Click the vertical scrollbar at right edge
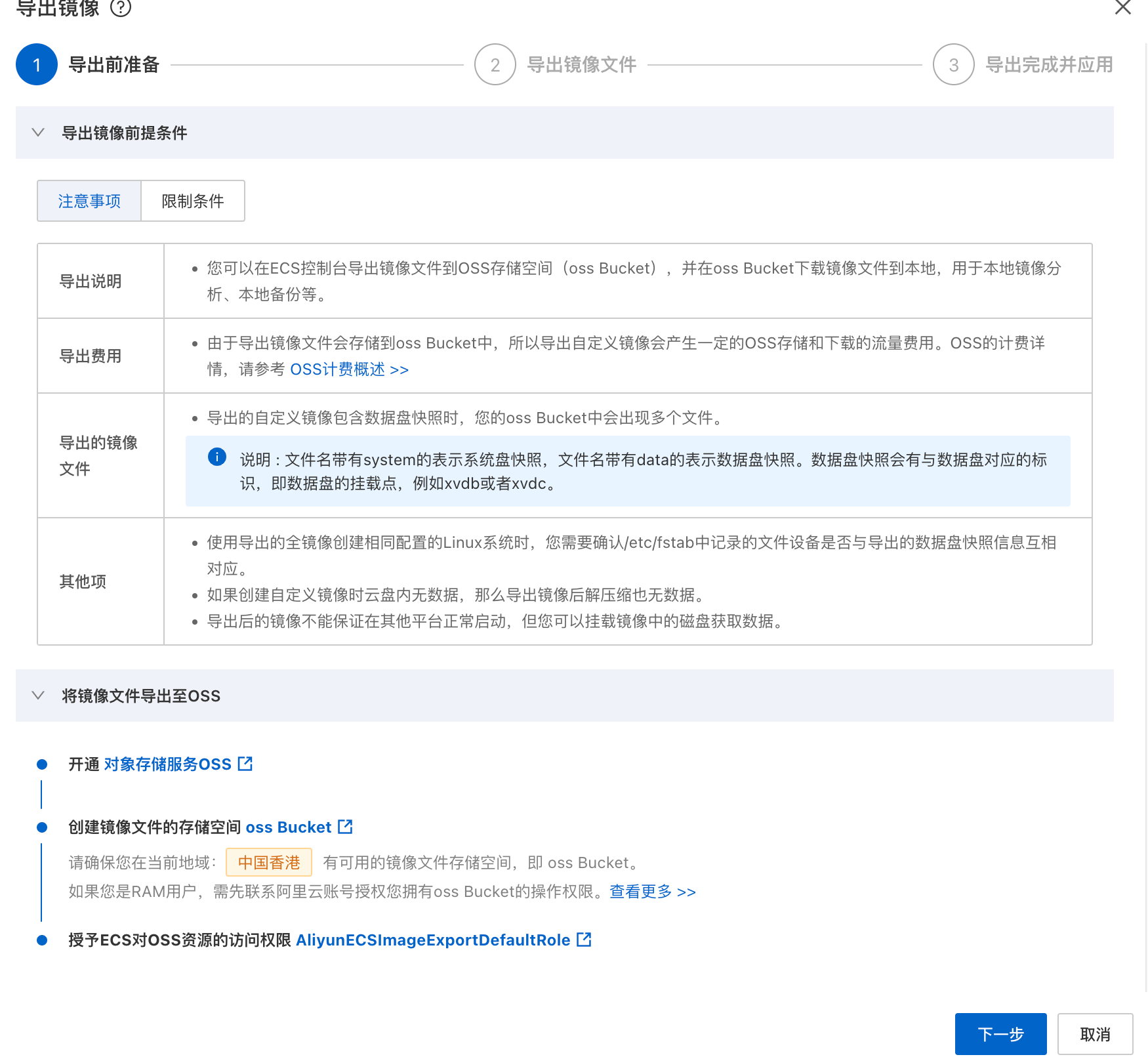 click(x=1145, y=518)
